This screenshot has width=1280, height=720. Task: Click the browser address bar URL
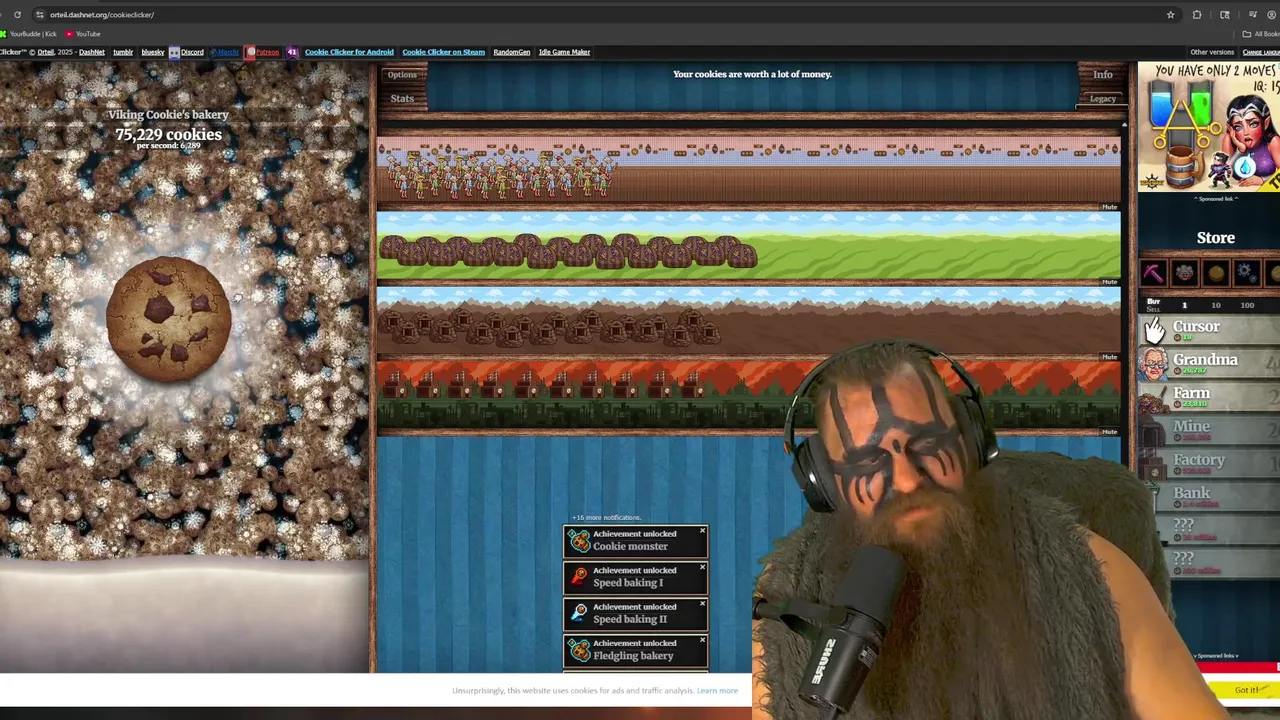(102, 15)
